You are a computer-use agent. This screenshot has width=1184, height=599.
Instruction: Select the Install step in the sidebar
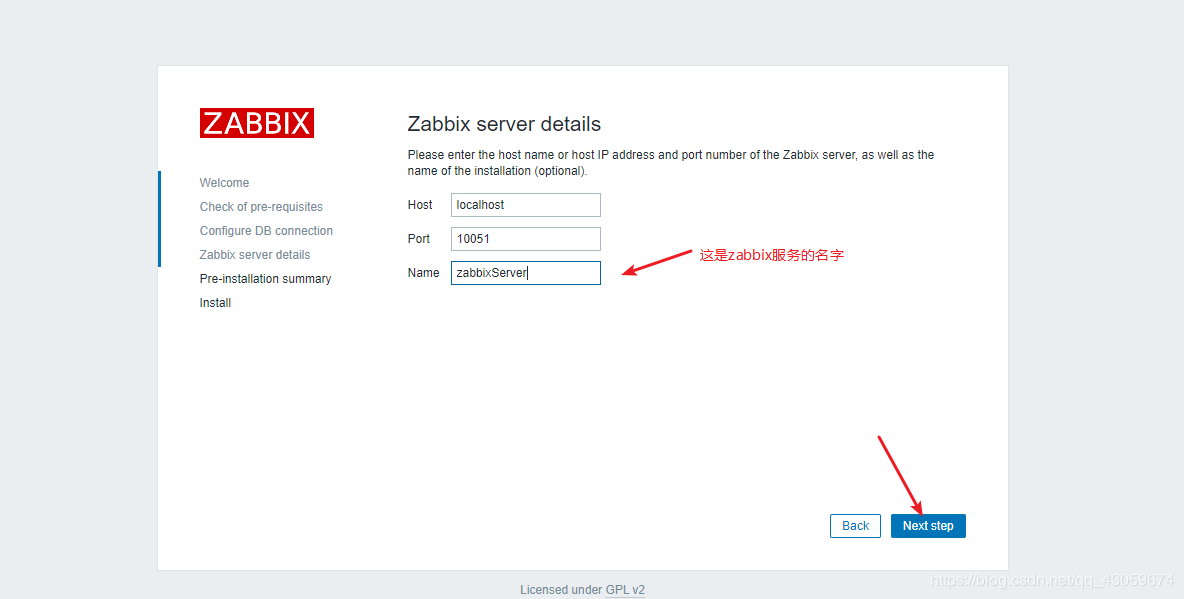click(x=215, y=303)
